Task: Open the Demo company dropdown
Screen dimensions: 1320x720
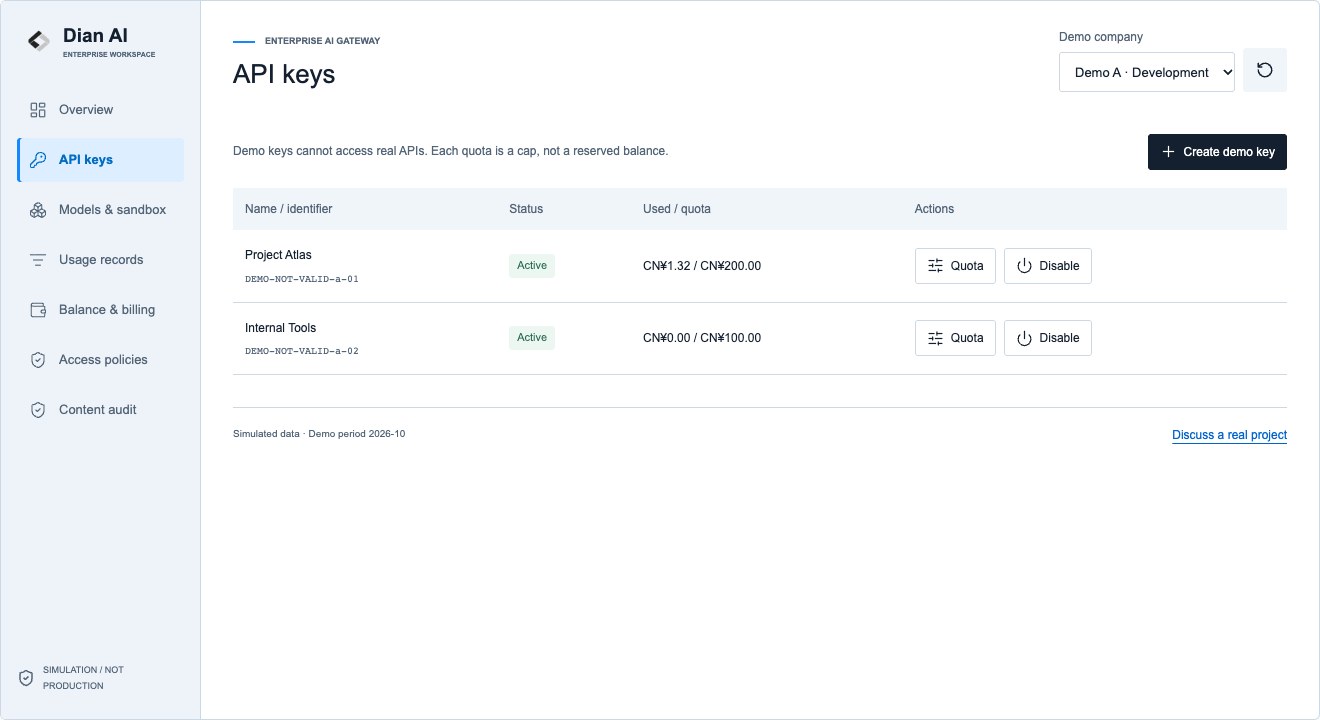Action: click(x=1147, y=72)
